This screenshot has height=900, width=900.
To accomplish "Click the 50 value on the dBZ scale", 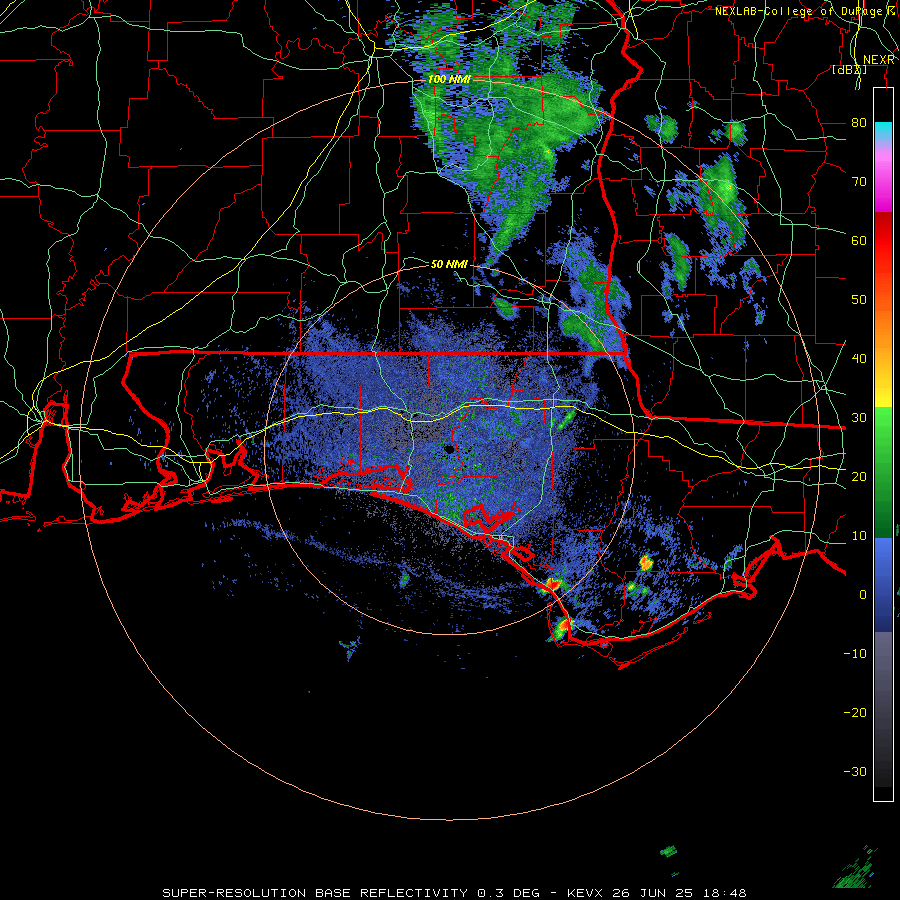I will tap(859, 300).
